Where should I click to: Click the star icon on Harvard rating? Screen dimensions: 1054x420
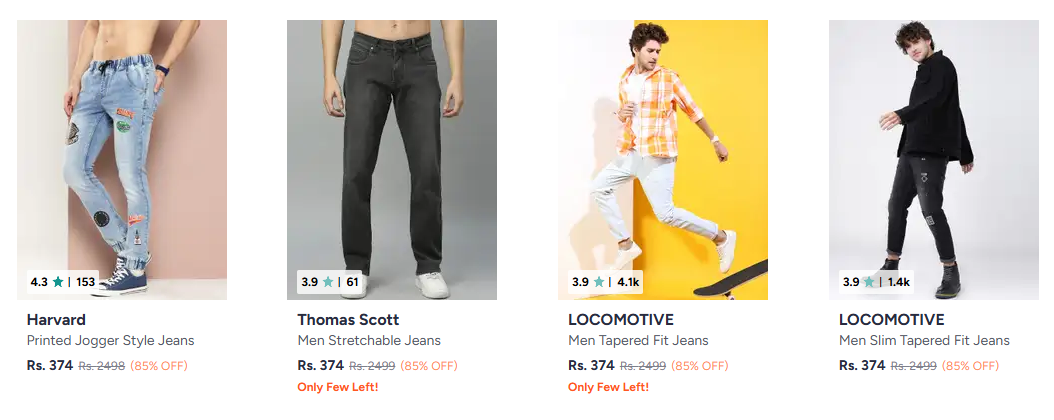click(58, 282)
